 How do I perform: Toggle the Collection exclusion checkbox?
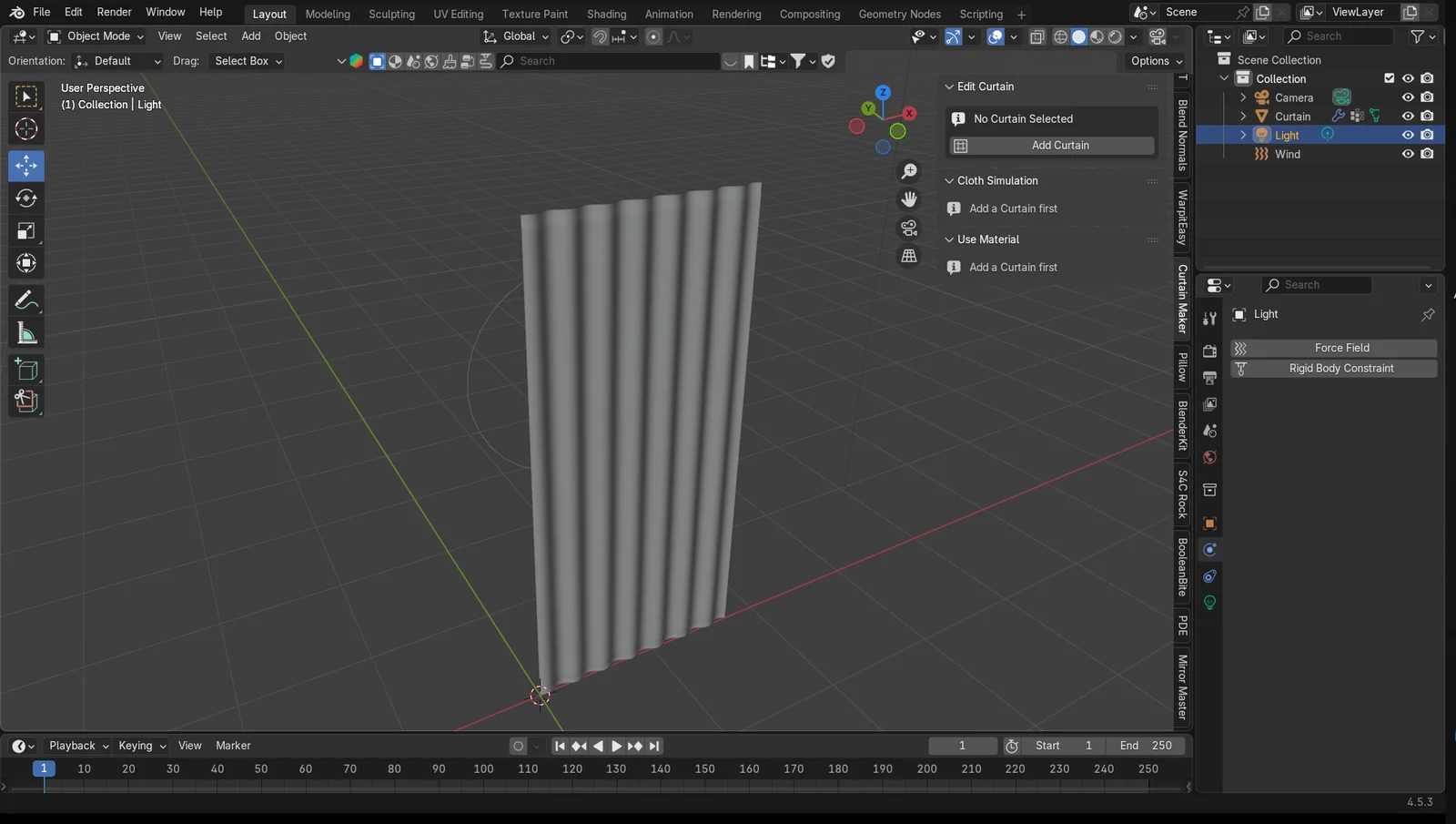[x=1389, y=78]
